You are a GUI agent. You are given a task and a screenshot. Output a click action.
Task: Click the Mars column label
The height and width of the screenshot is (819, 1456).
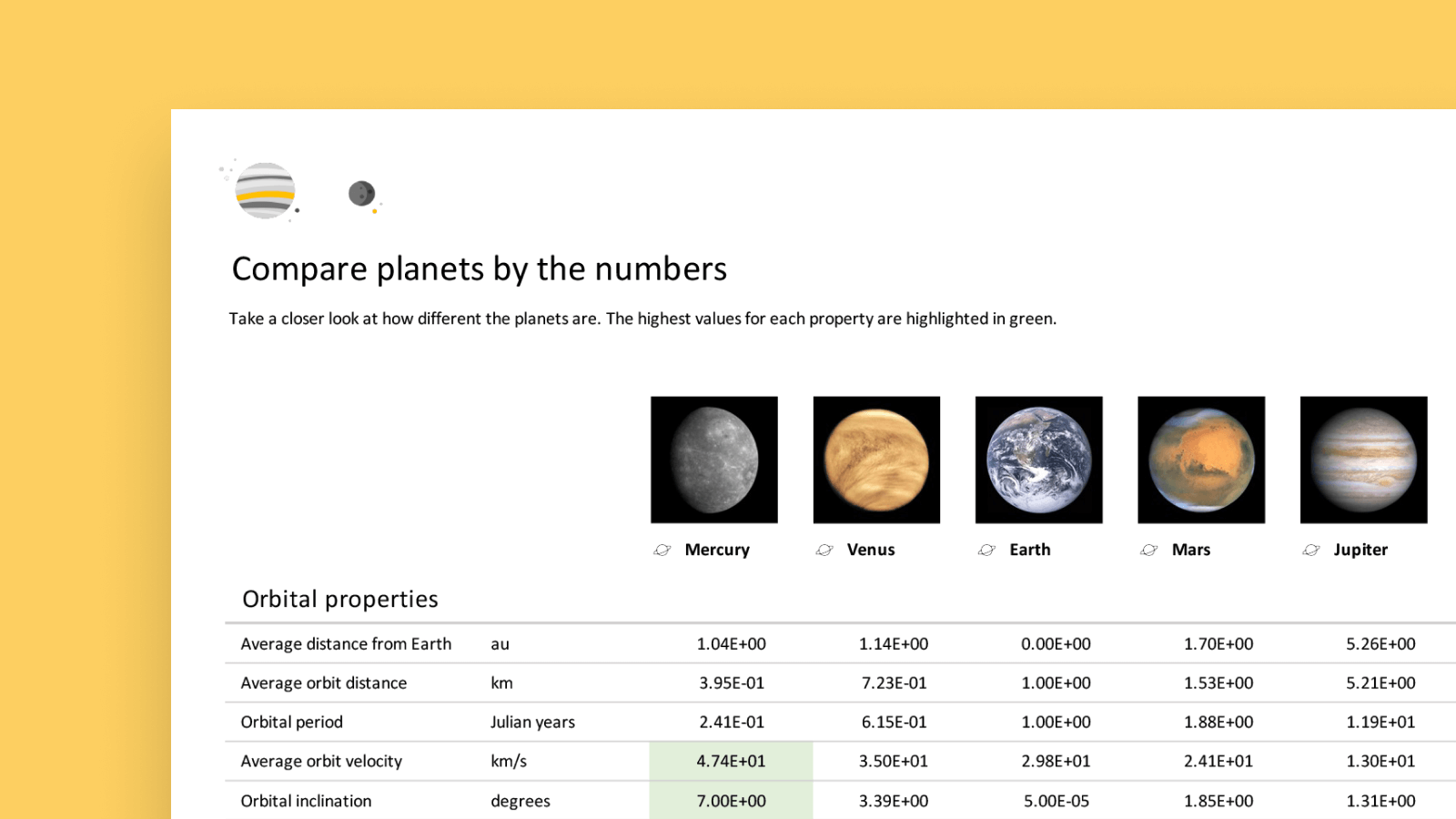click(1191, 550)
